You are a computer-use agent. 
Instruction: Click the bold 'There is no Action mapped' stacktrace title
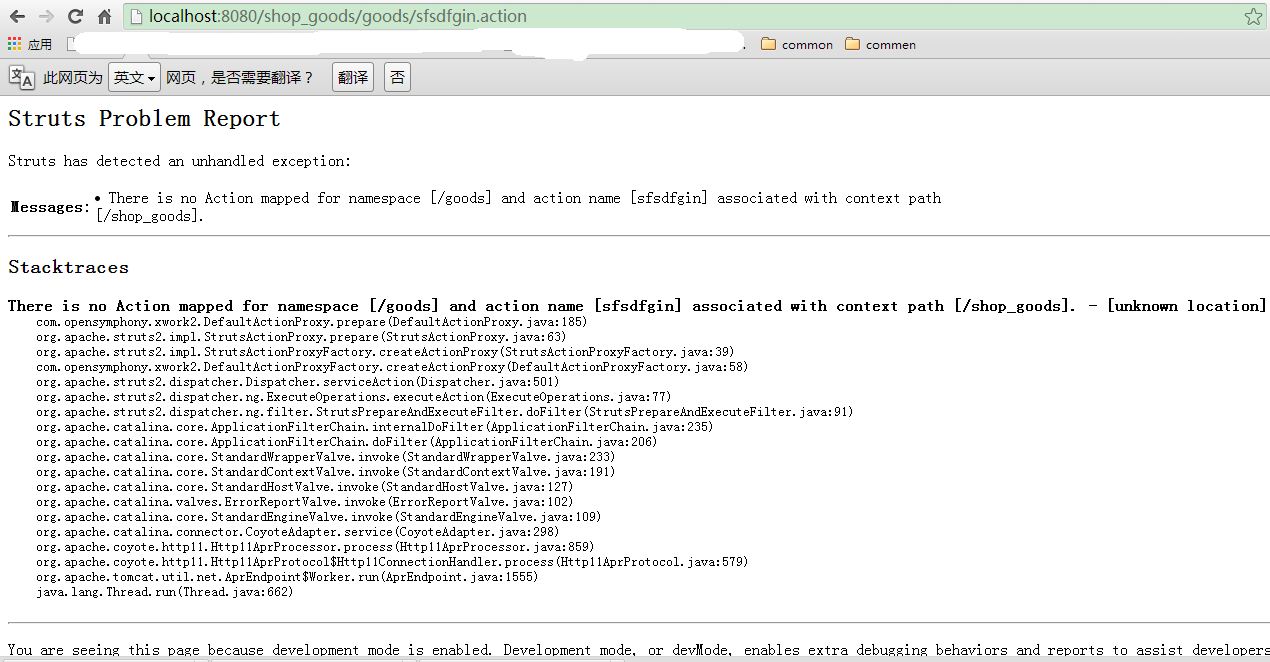coord(637,306)
